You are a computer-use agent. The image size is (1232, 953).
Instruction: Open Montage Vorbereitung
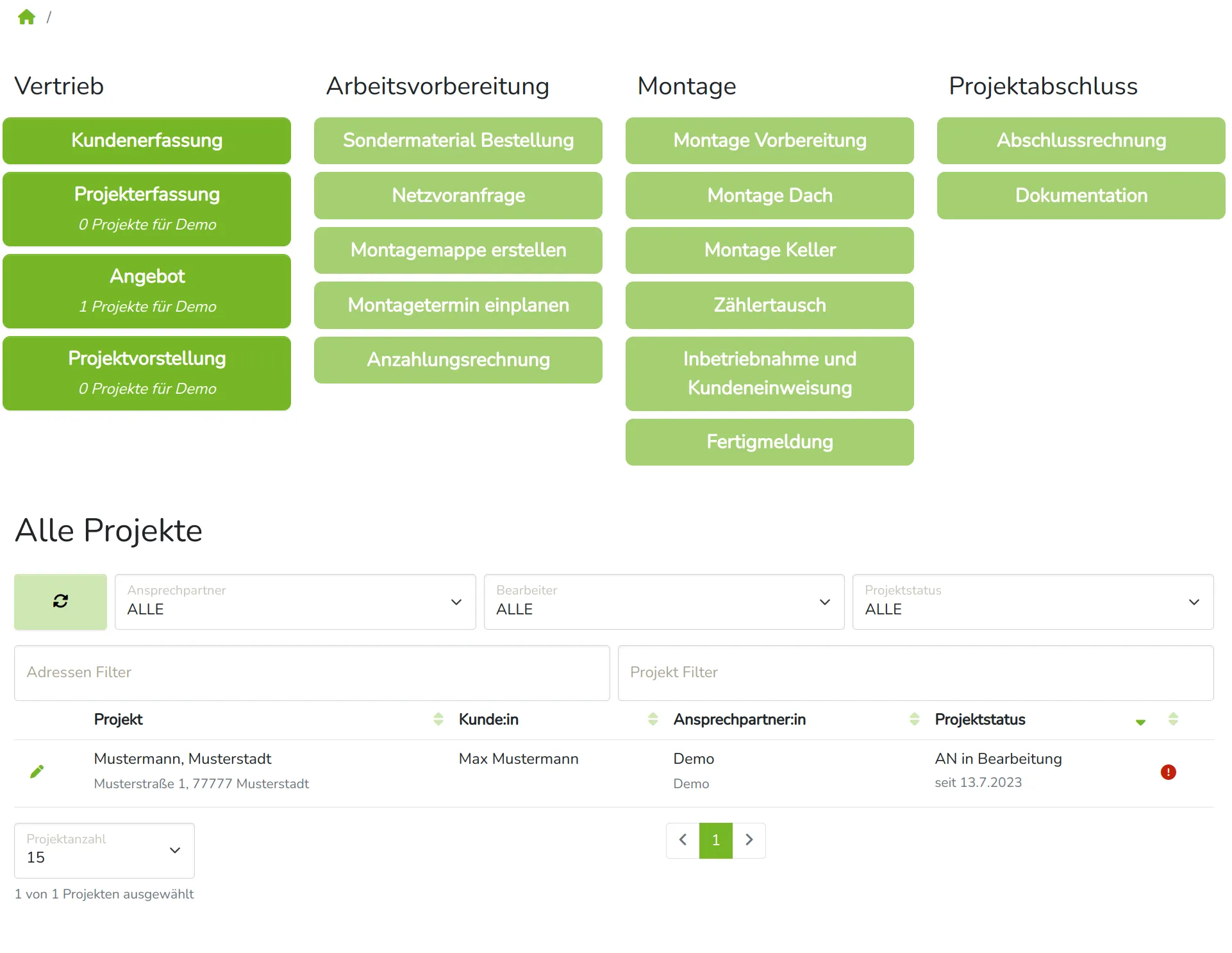770,140
